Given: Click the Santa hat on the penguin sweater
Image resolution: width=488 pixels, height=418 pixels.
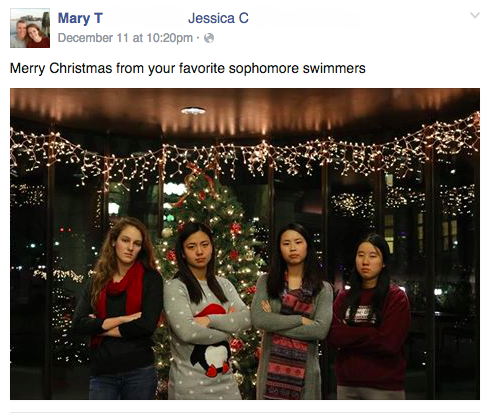Looking at the screenshot, I should [211, 310].
